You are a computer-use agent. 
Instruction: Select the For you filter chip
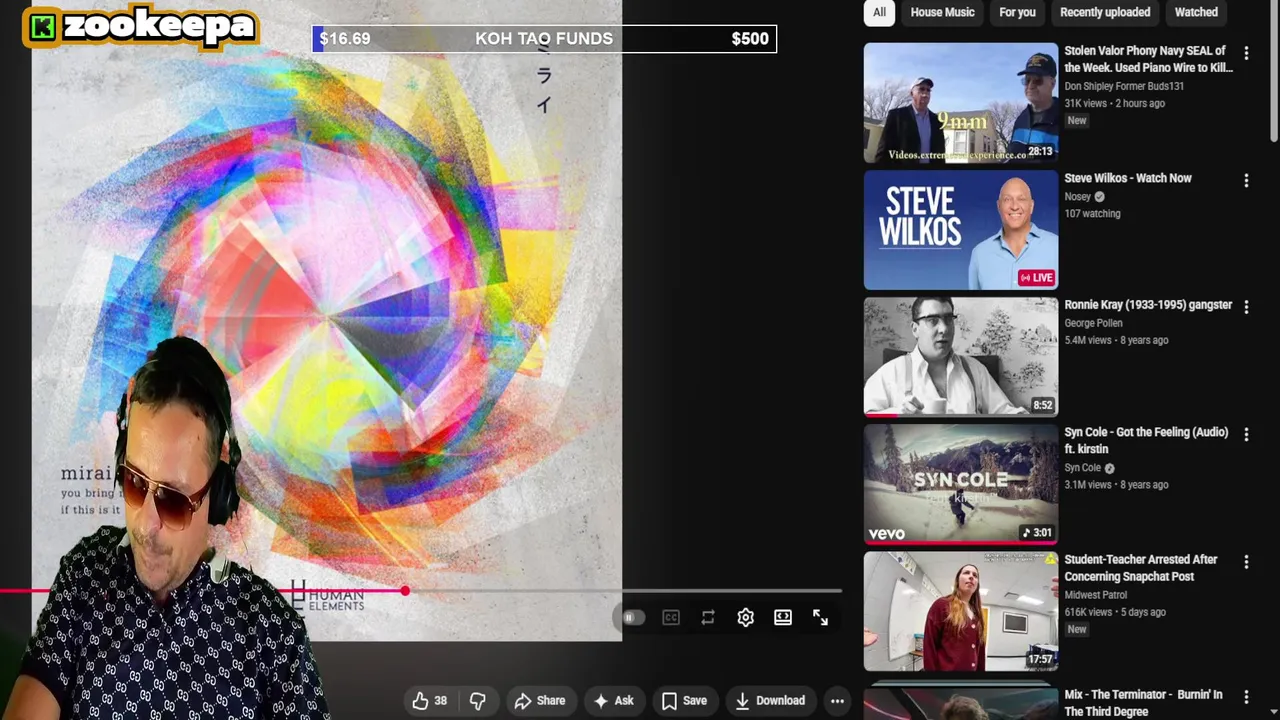[x=1017, y=12]
